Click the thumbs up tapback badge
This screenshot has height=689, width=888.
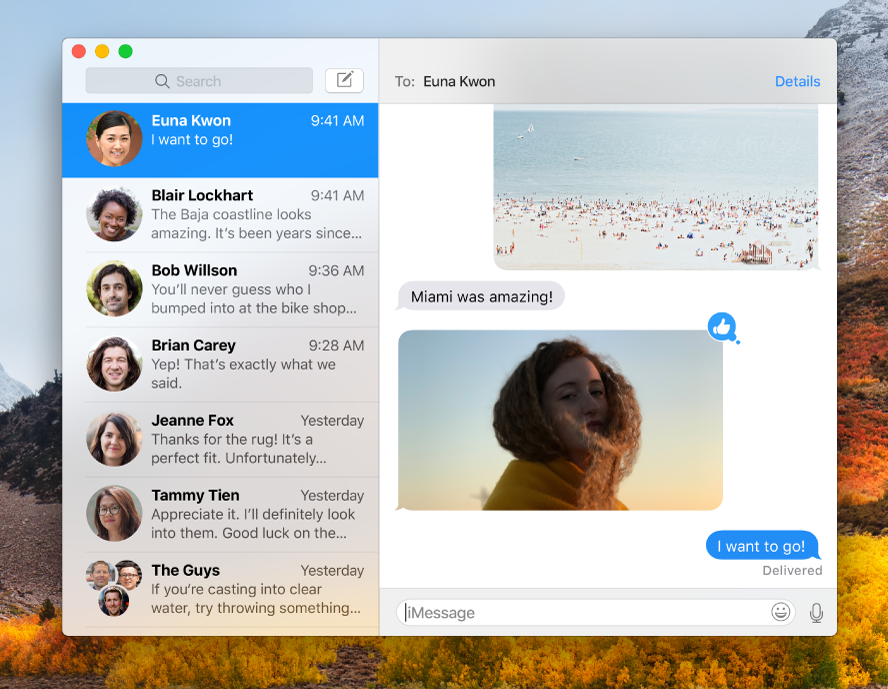point(722,327)
